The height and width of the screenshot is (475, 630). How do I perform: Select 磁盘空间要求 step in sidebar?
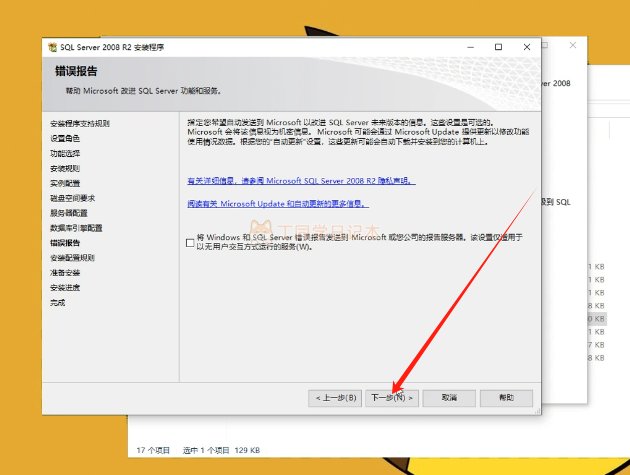[72, 198]
